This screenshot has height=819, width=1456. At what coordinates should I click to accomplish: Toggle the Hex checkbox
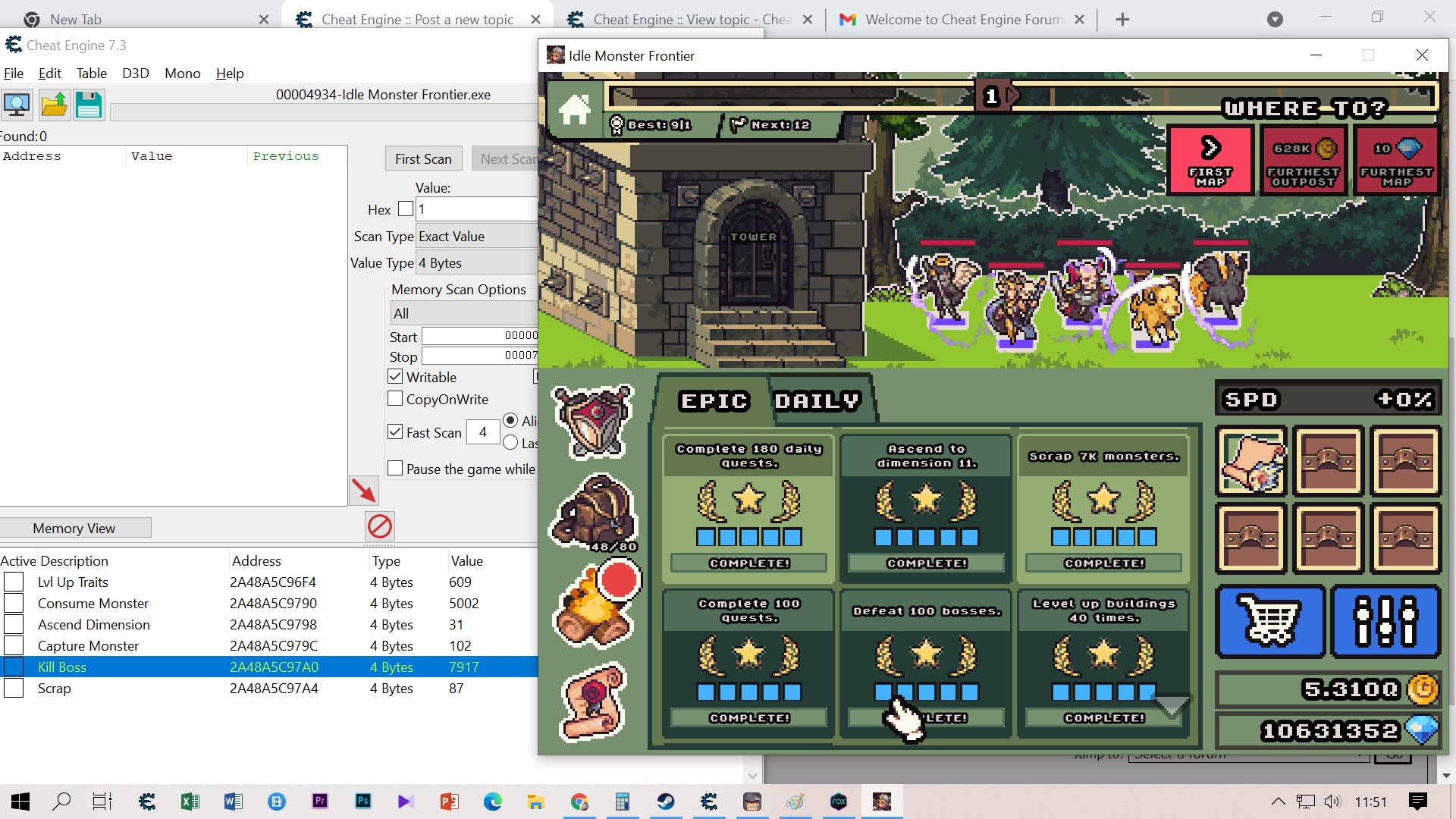click(406, 209)
